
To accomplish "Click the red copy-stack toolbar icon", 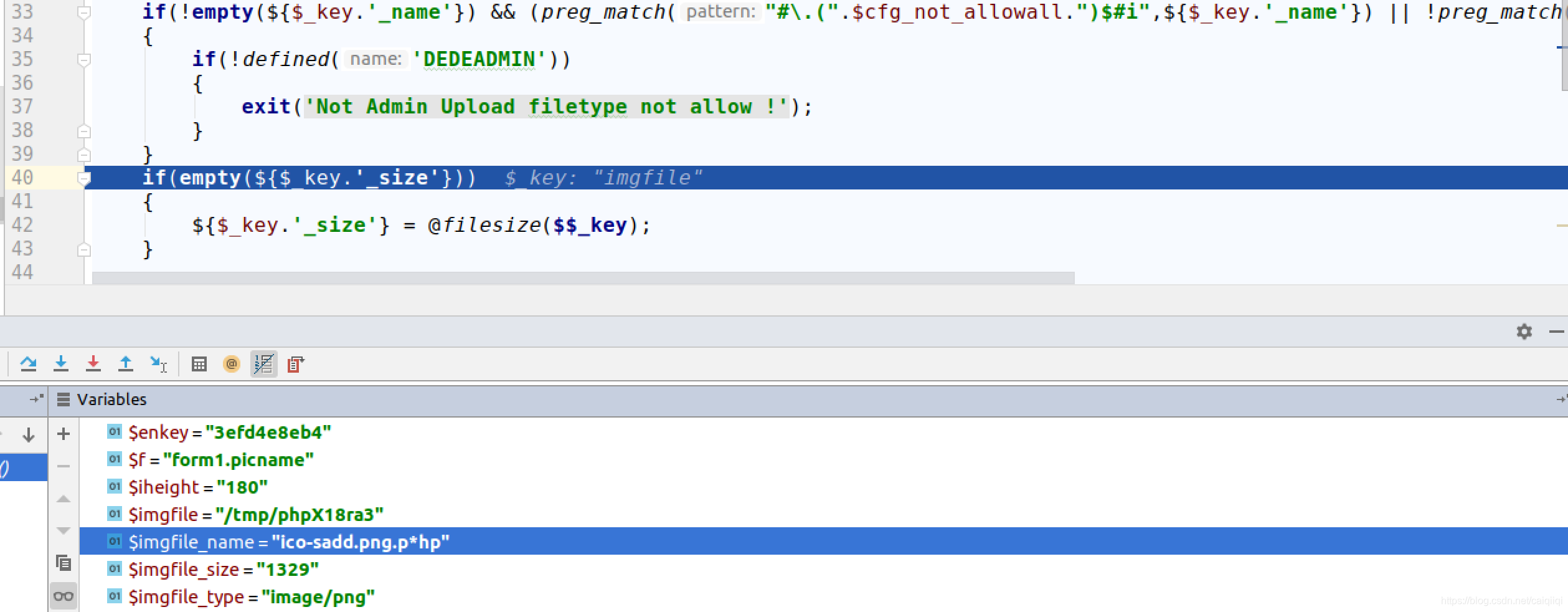I will (x=296, y=364).
